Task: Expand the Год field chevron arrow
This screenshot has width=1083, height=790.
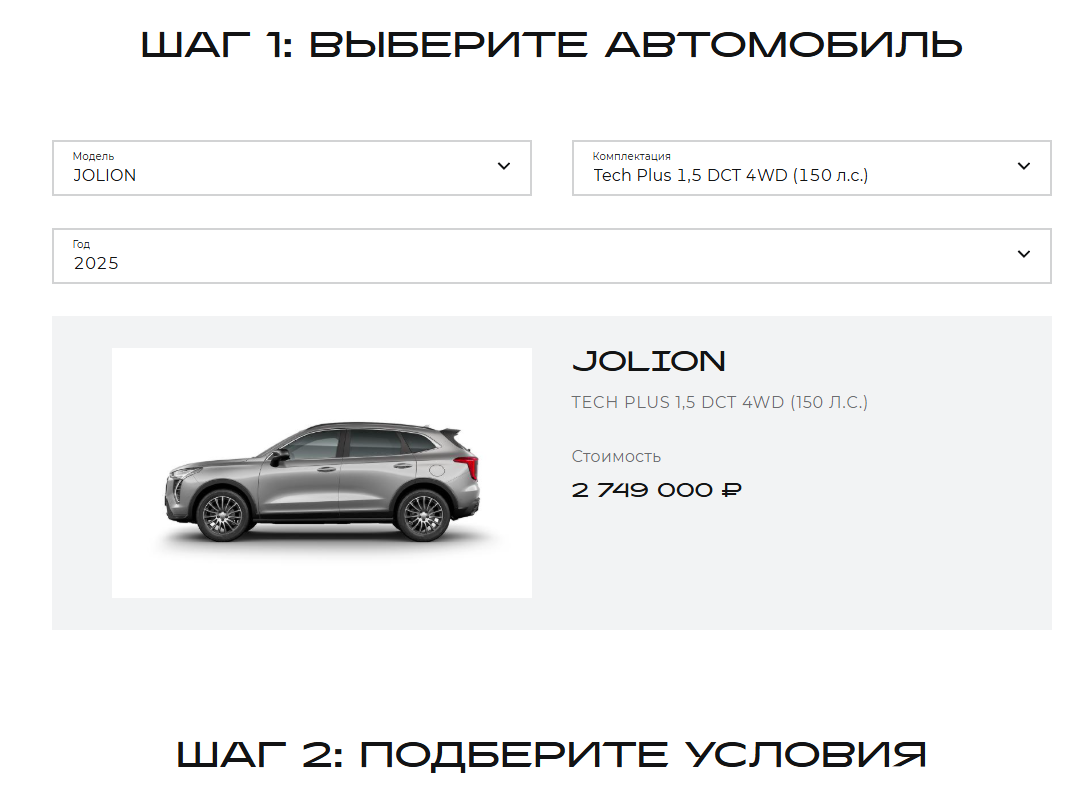Action: click(1024, 254)
